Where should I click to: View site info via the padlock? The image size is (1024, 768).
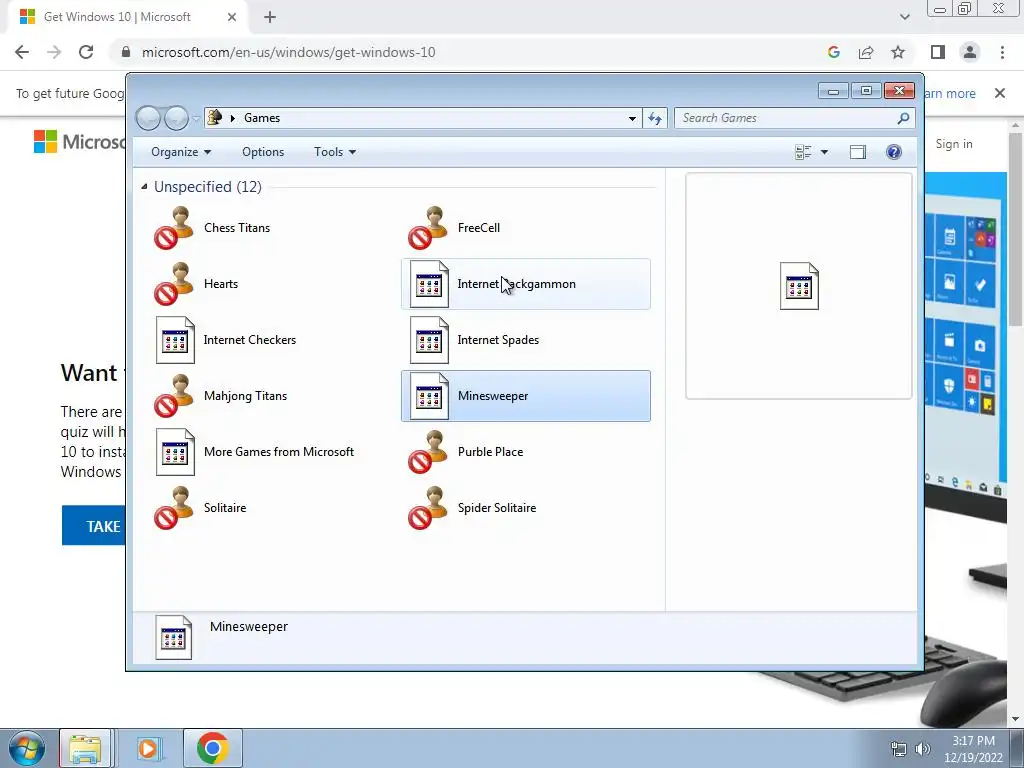click(x=126, y=52)
